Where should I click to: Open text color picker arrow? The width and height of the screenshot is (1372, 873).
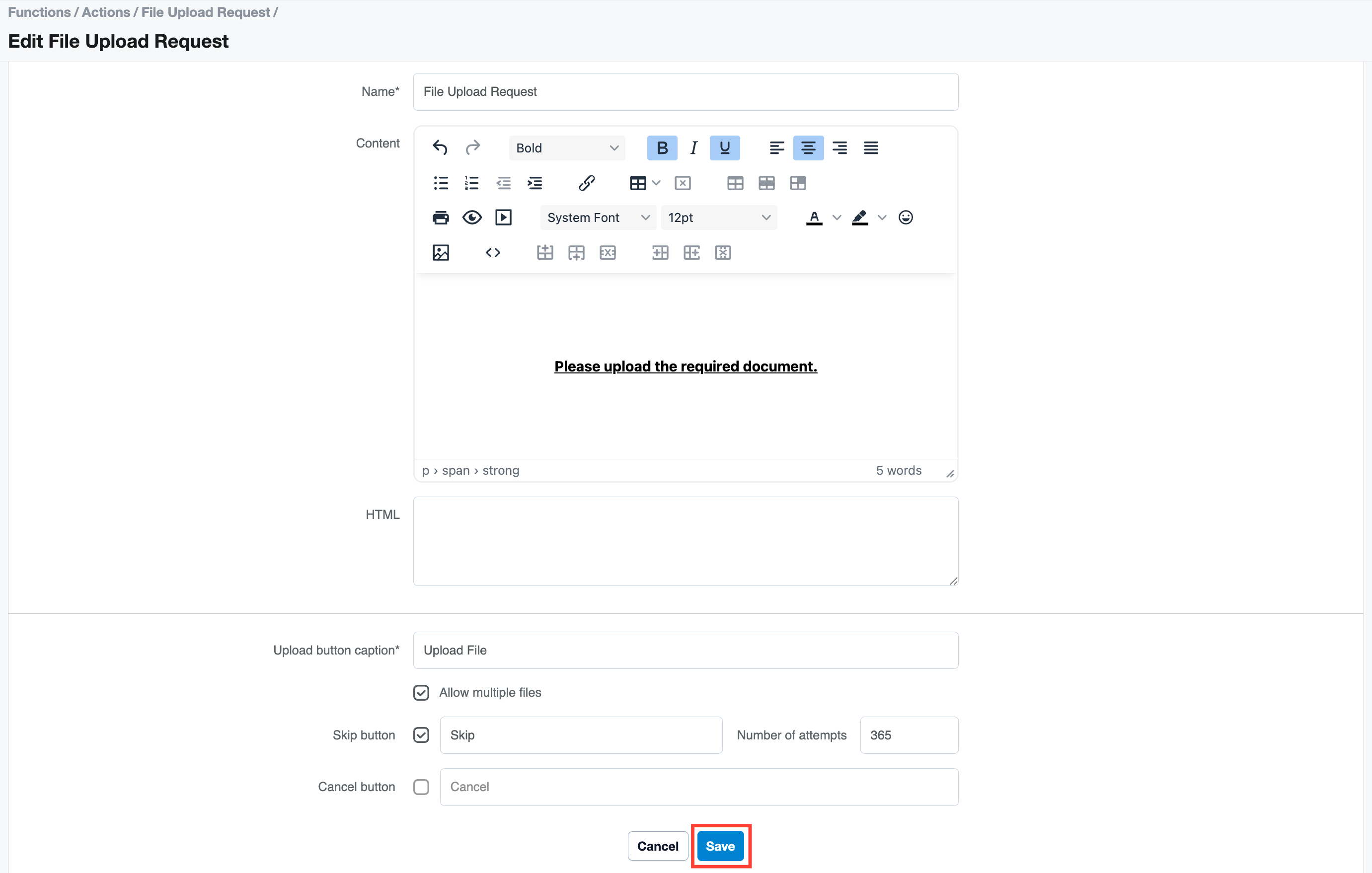tap(837, 218)
